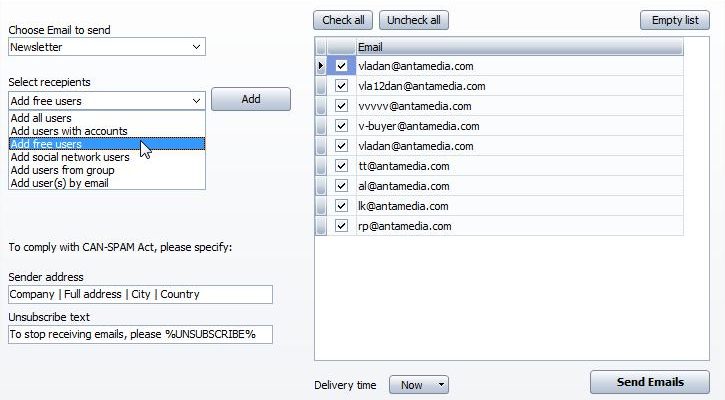Click email text al@antamedia.com

click(x=404, y=186)
